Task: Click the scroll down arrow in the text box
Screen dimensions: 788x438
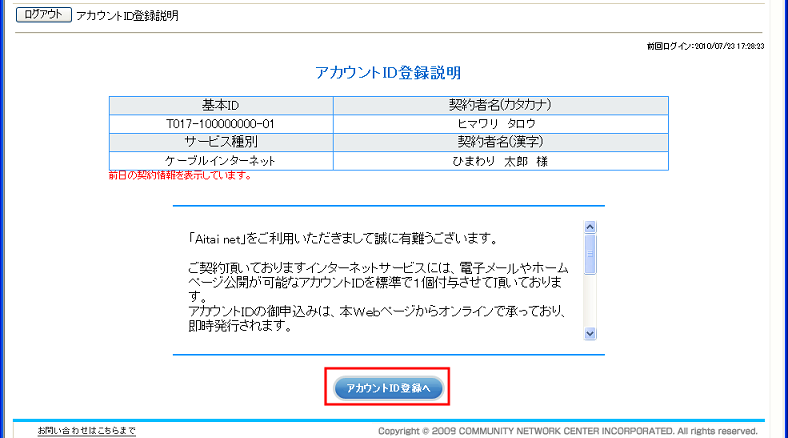Action: (x=589, y=333)
